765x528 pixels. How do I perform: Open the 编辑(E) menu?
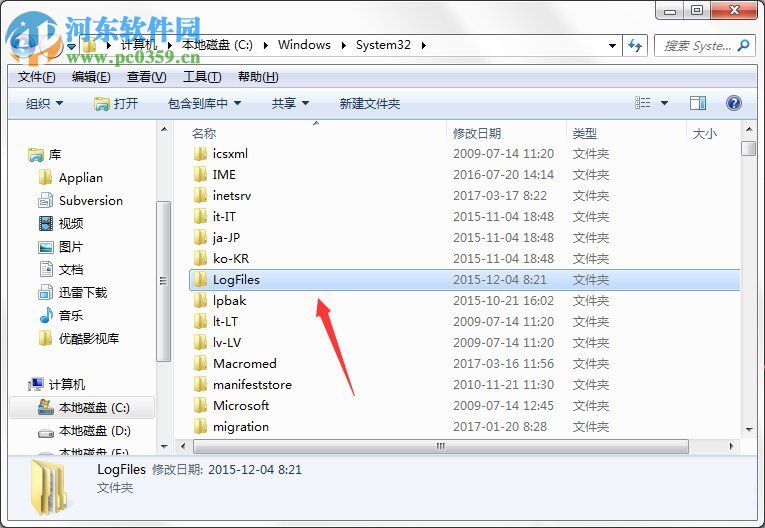[x=91, y=77]
